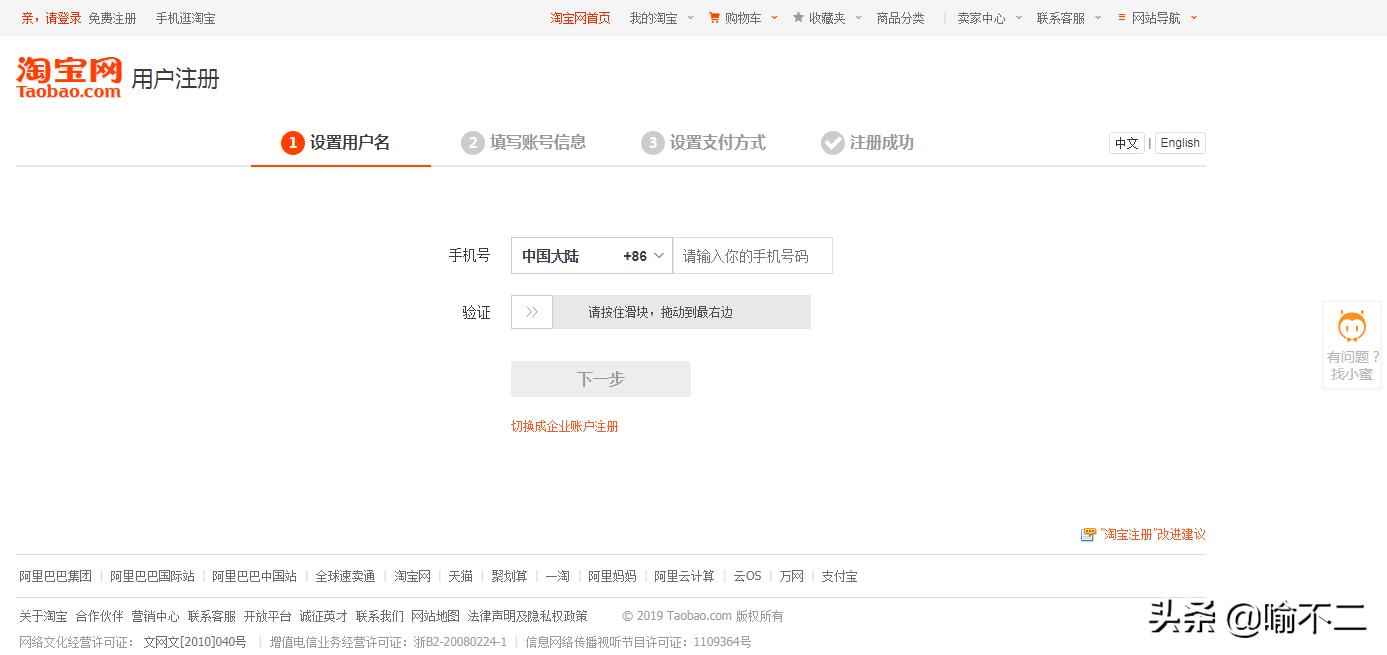Switch the page language to English
This screenshot has width=1387, height=655.
tap(1179, 143)
